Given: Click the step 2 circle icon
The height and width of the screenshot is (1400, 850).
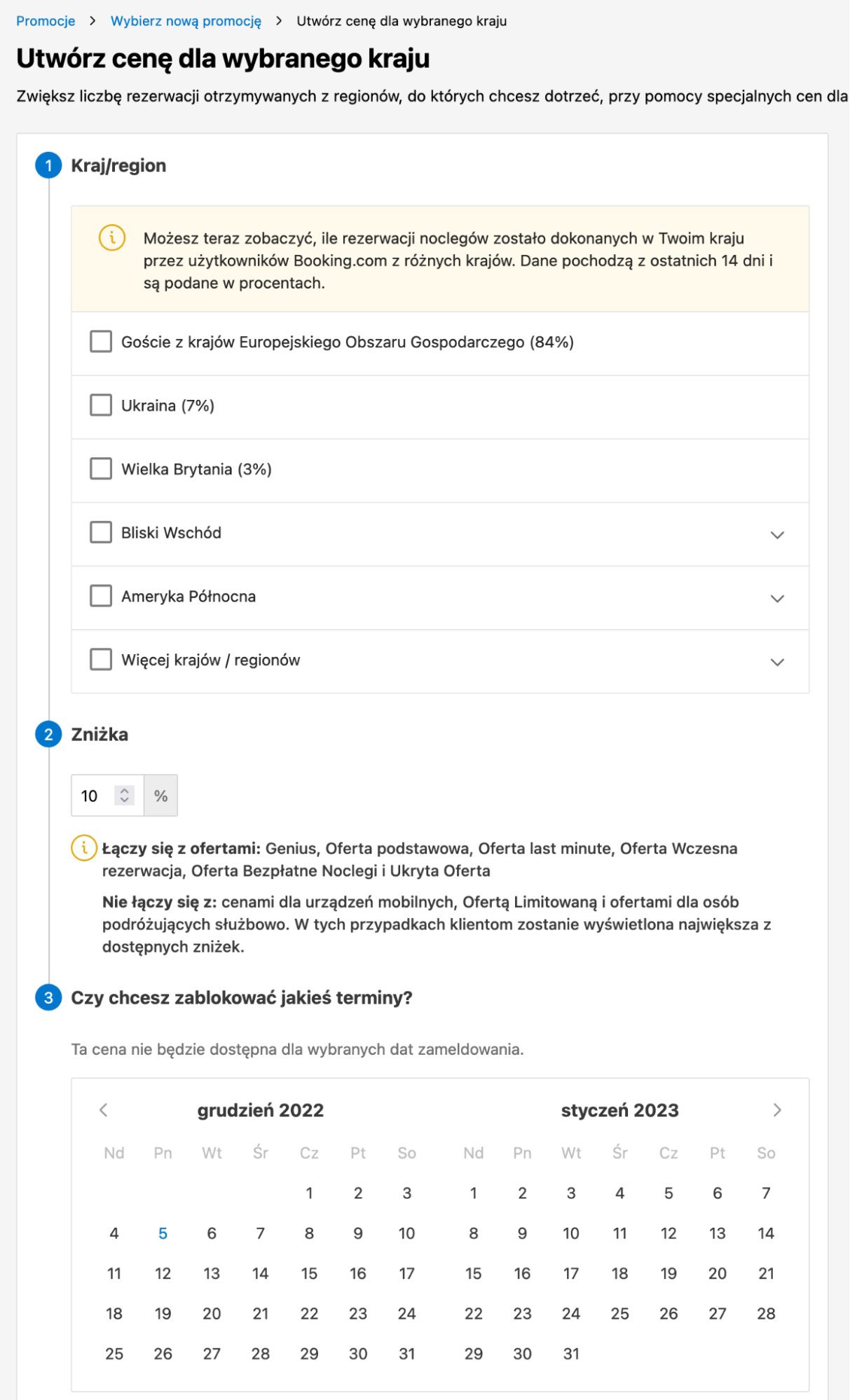Looking at the screenshot, I should 48,735.
